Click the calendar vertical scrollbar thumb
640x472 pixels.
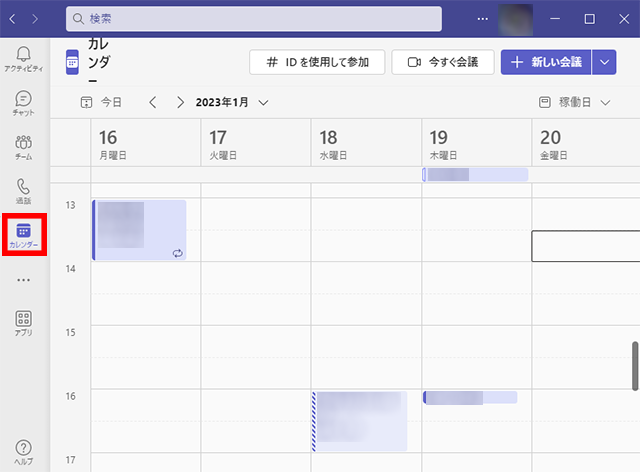[634, 365]
